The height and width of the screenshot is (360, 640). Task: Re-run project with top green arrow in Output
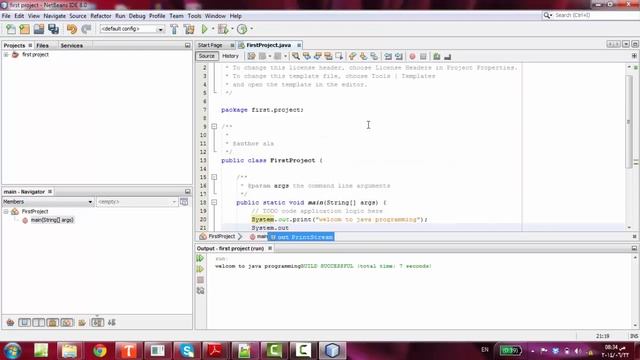200,258
